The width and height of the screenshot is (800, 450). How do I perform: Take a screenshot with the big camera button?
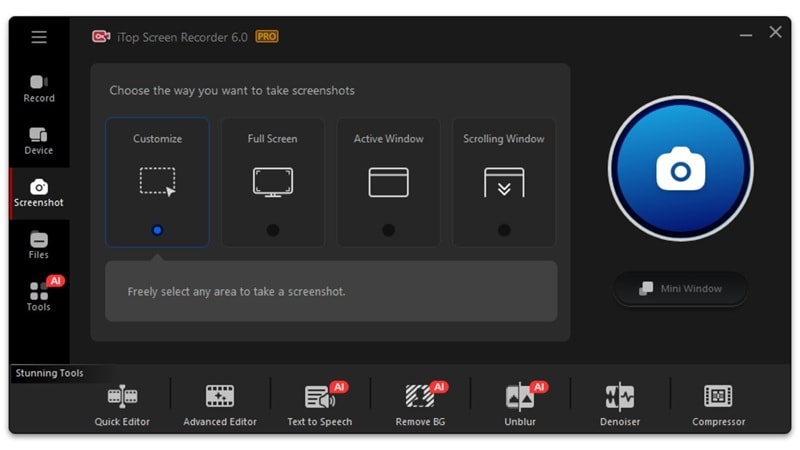681,169
